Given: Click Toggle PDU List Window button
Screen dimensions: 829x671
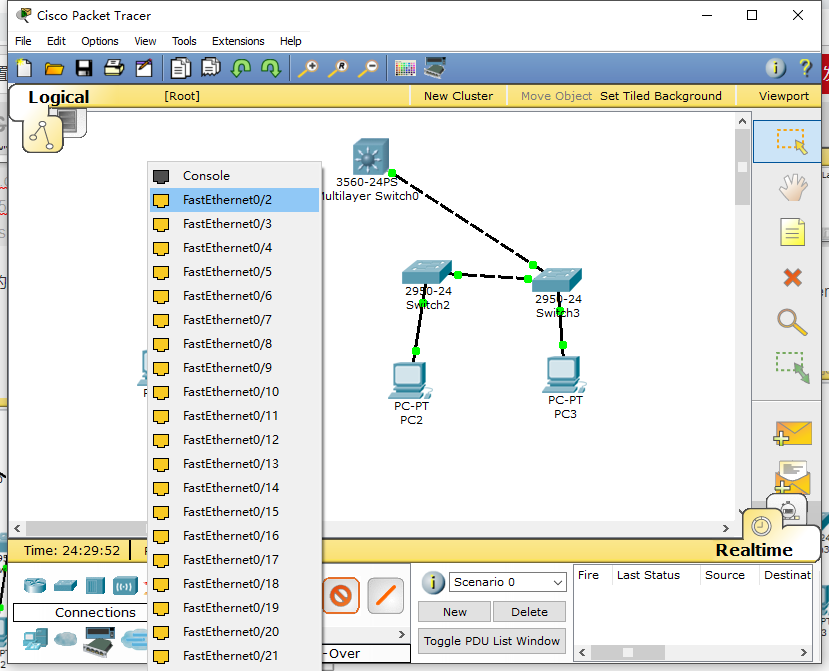Looking at the screenshot, I should click(492, 641).
